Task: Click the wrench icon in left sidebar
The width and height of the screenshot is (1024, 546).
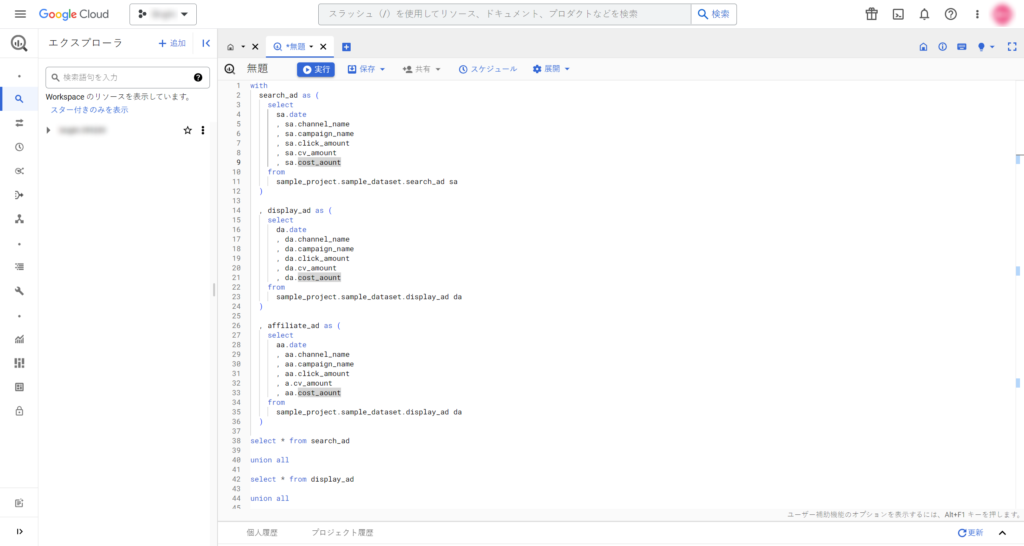Action: 19,291
